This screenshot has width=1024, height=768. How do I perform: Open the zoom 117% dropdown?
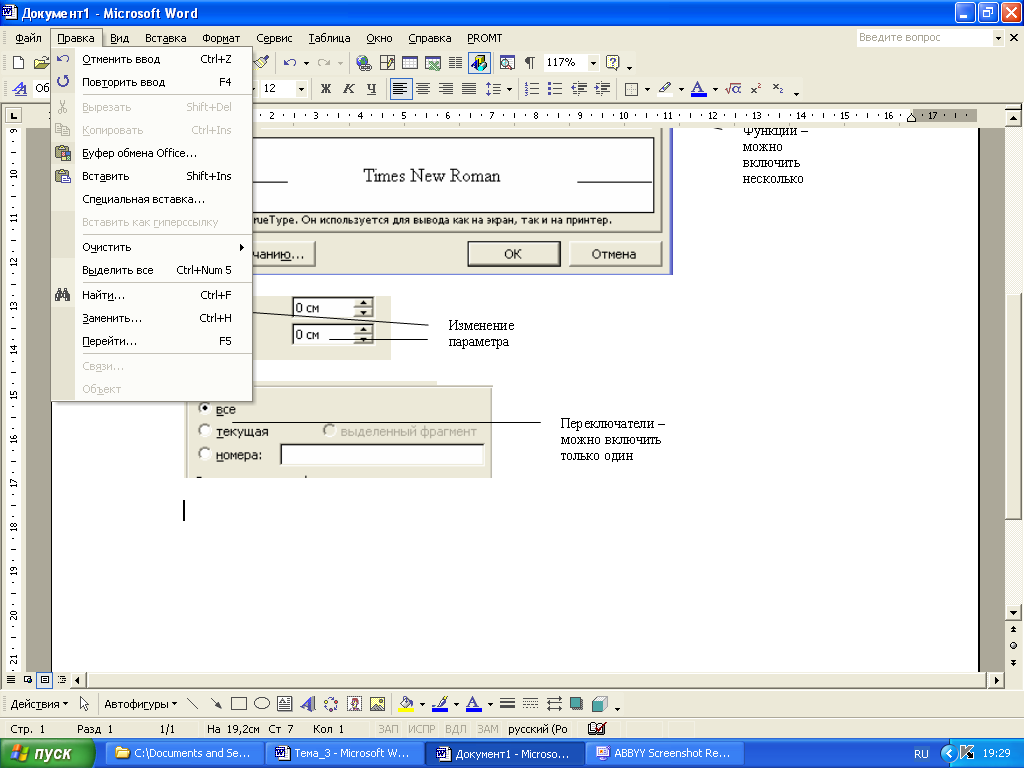point(593,63)
